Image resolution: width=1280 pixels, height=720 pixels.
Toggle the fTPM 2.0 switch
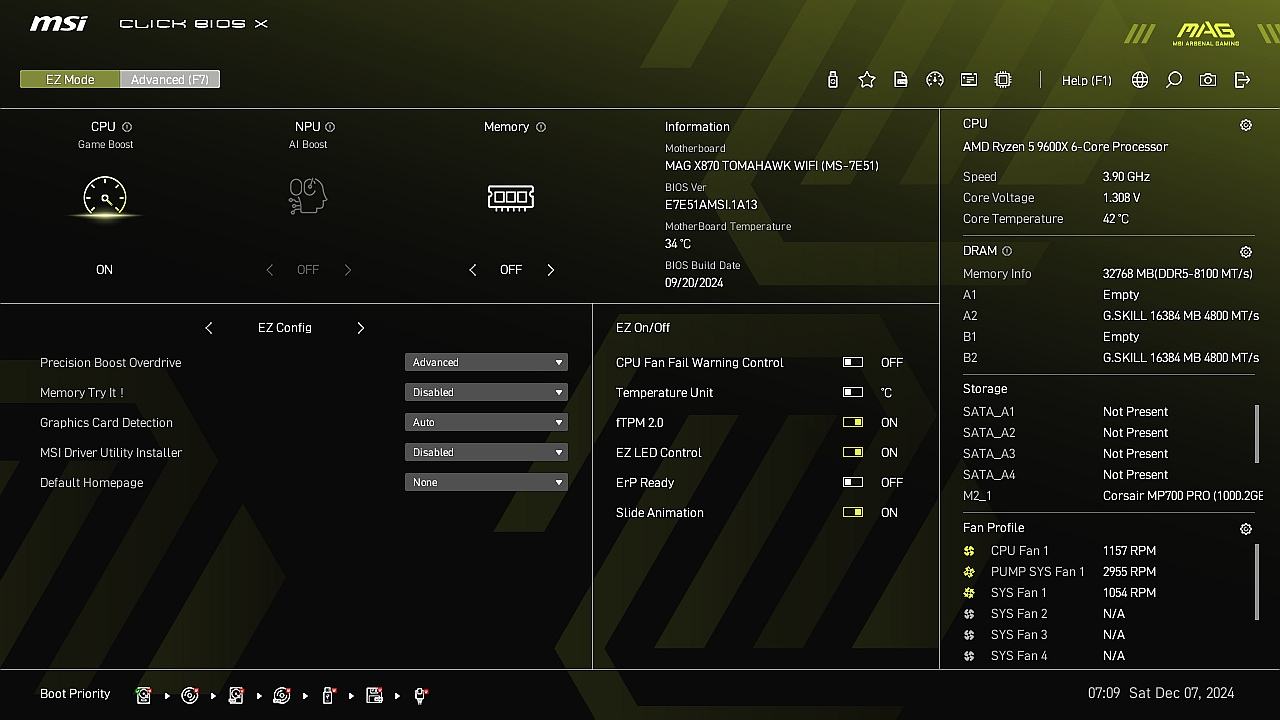click(x=853, y=423)
